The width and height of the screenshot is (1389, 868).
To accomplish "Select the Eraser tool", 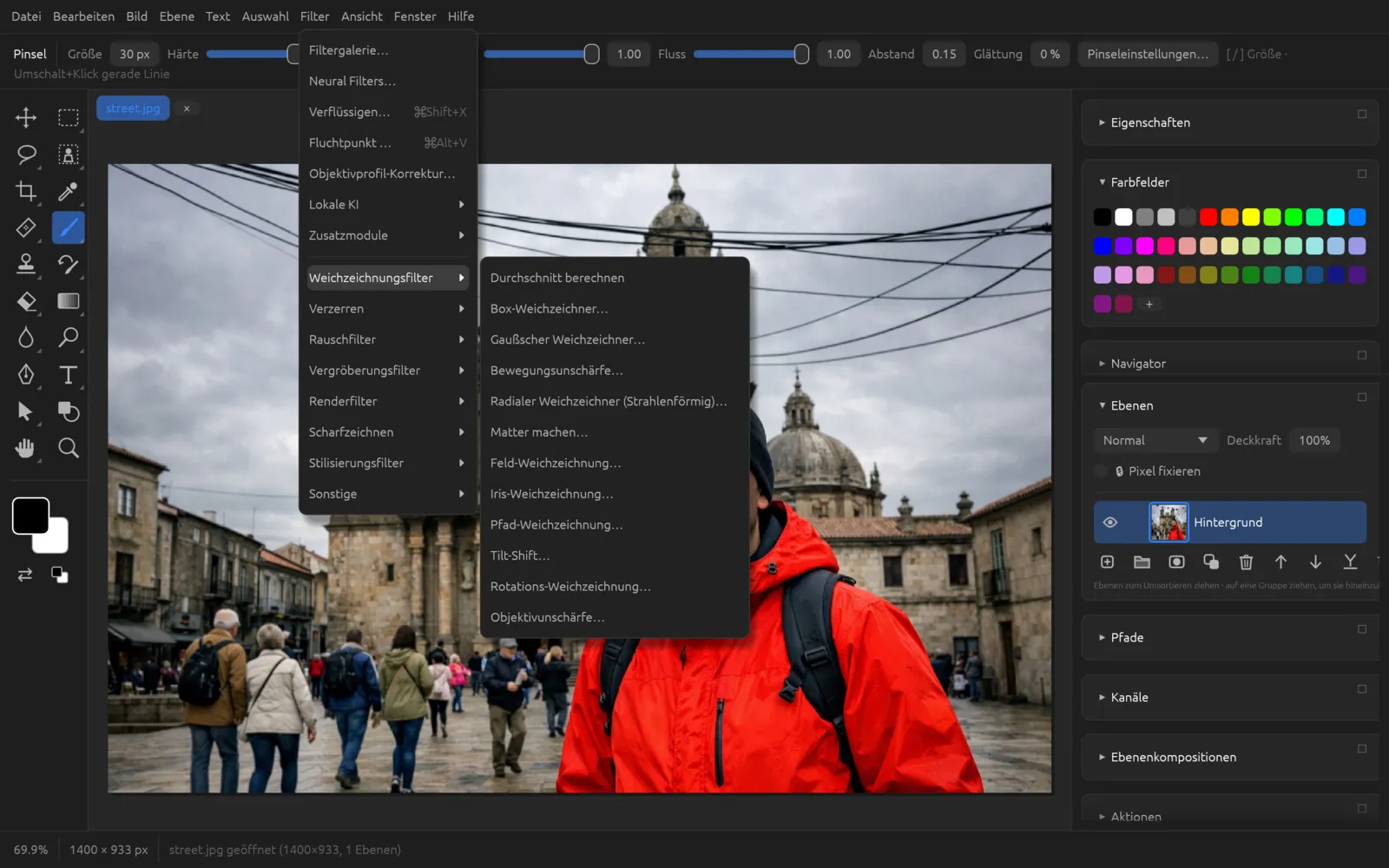I will 26,301.
